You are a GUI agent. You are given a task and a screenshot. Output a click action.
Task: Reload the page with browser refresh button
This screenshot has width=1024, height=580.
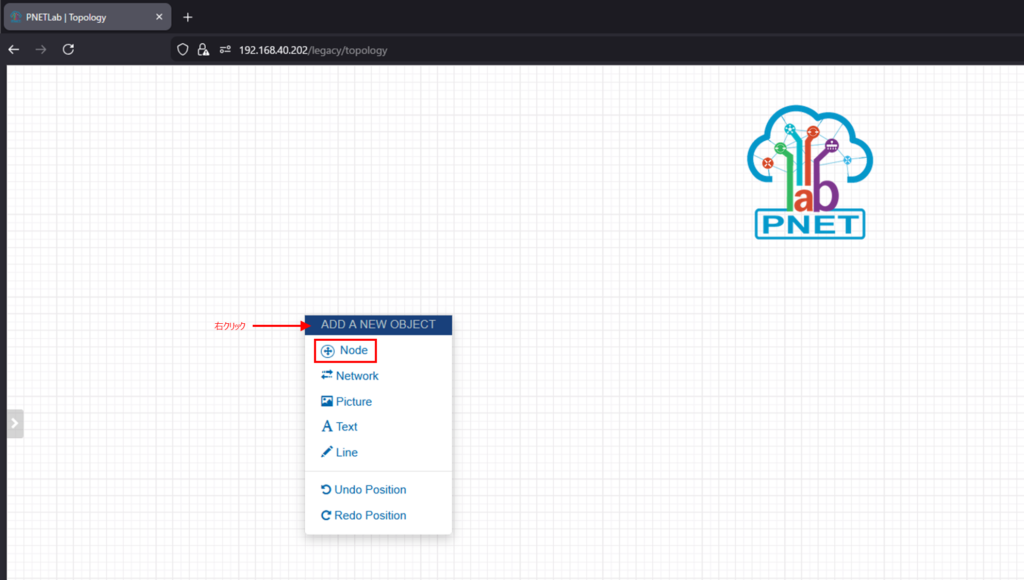click(68, 49)
